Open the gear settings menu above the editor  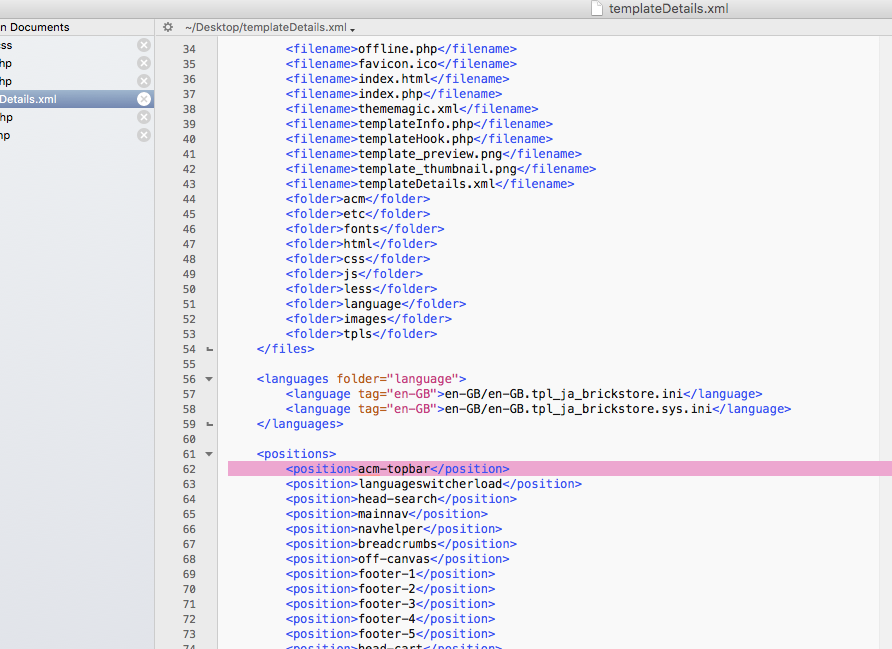pos(168,27)
